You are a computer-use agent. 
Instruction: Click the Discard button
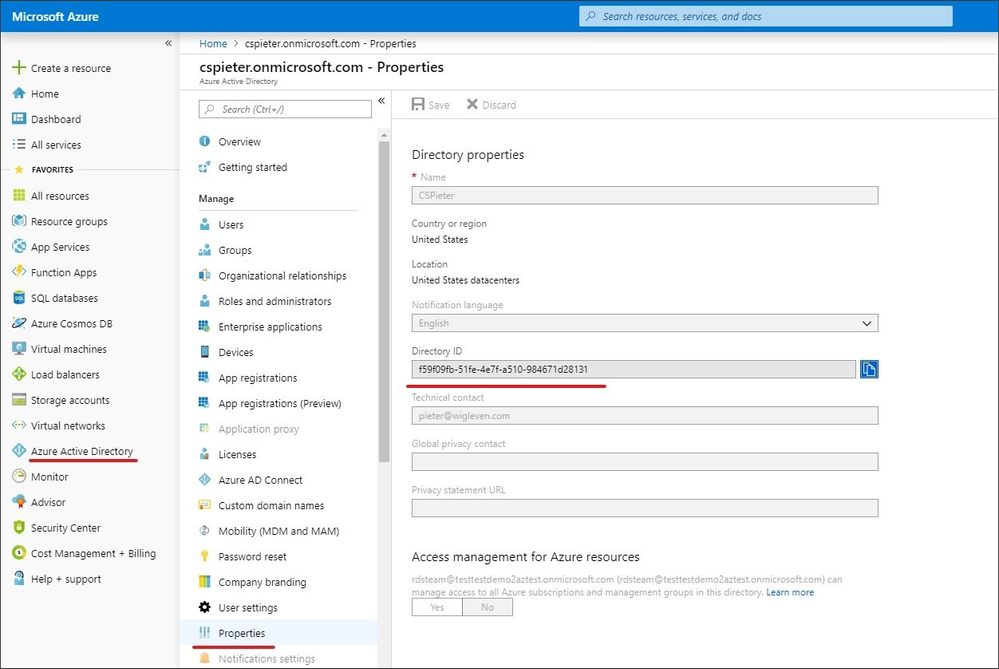[491, 104]
